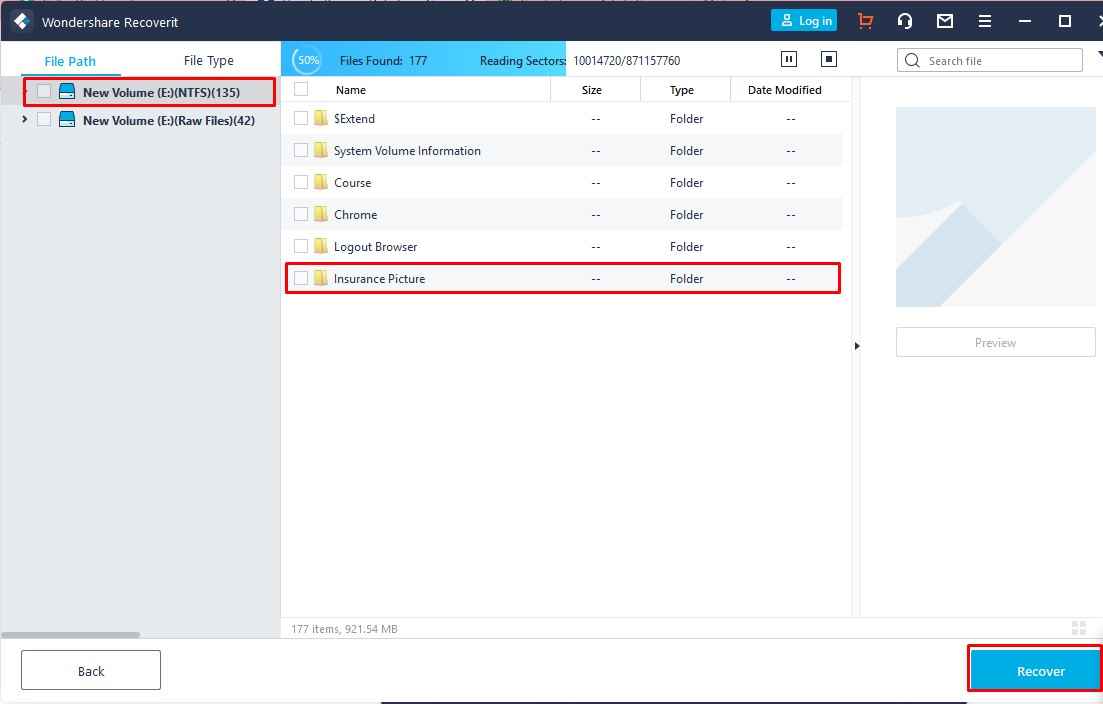The image size is (1103, 704).
Task: Switch to the File Type tab
Action: coord(208,60)
